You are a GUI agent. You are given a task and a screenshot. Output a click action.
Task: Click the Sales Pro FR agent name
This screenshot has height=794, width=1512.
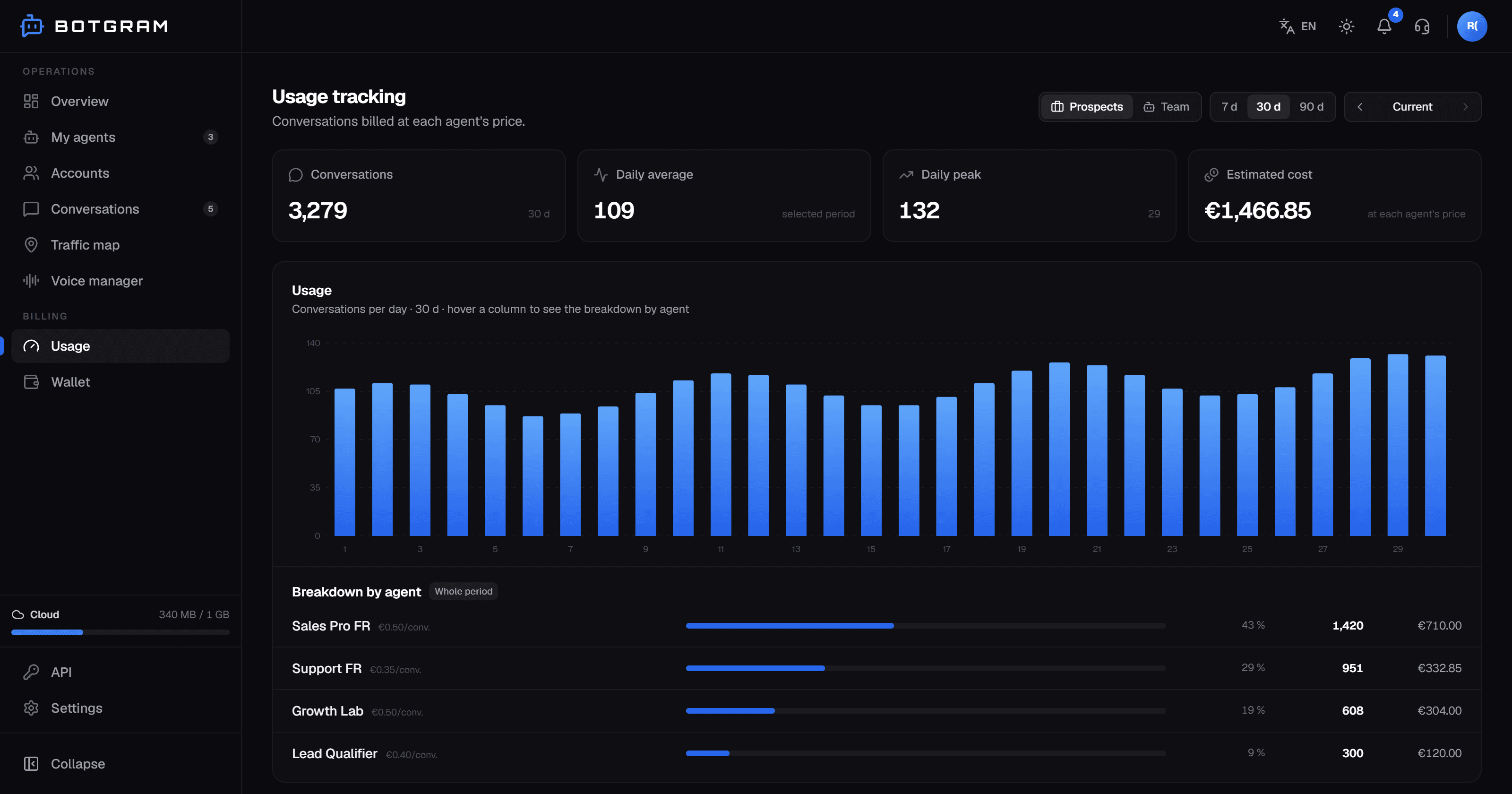331,626
